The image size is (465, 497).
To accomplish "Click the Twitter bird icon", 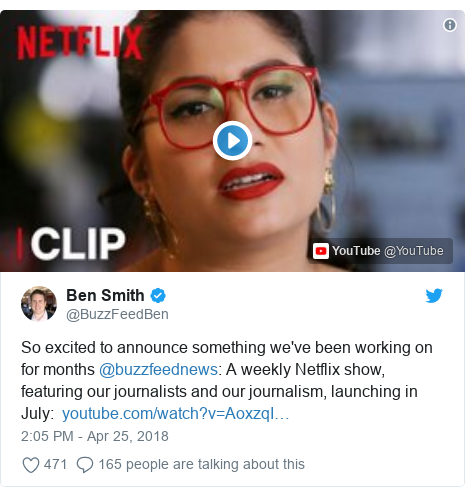I will pyautogui.click(x=434, y=295).
